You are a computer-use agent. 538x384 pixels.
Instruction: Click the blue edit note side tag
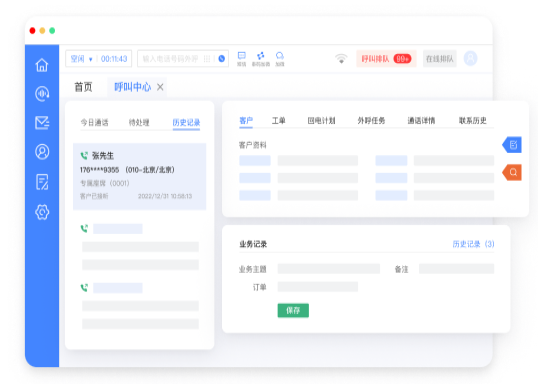(x=512, y=144)
